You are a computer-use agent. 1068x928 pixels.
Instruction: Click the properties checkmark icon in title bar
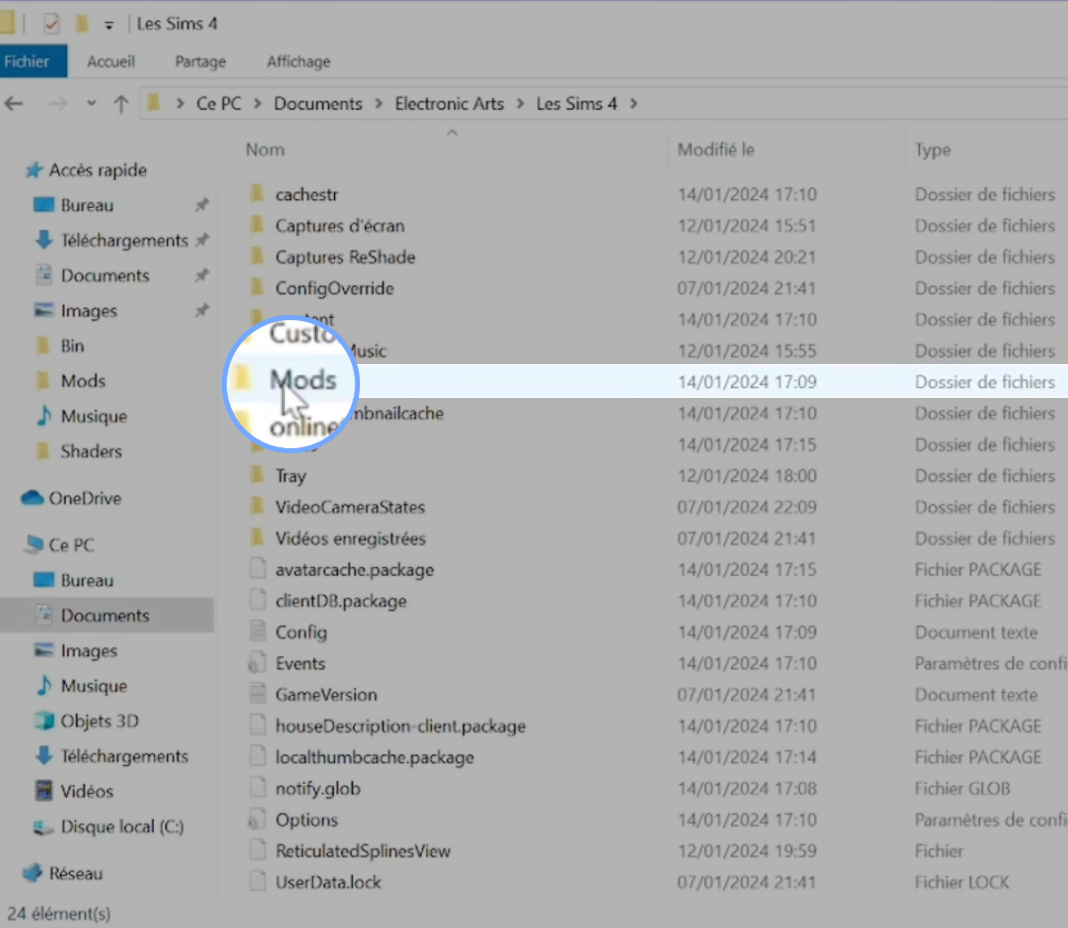(x=51, y=24)
